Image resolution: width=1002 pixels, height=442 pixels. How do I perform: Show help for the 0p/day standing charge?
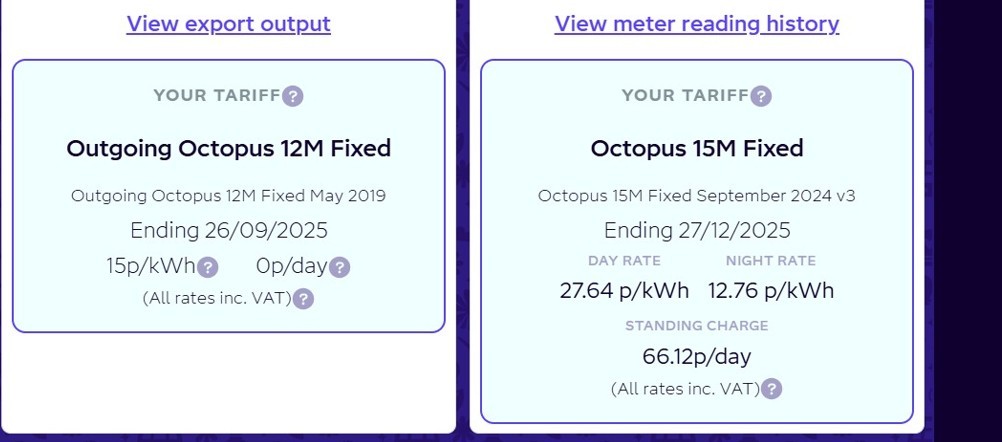339,268
